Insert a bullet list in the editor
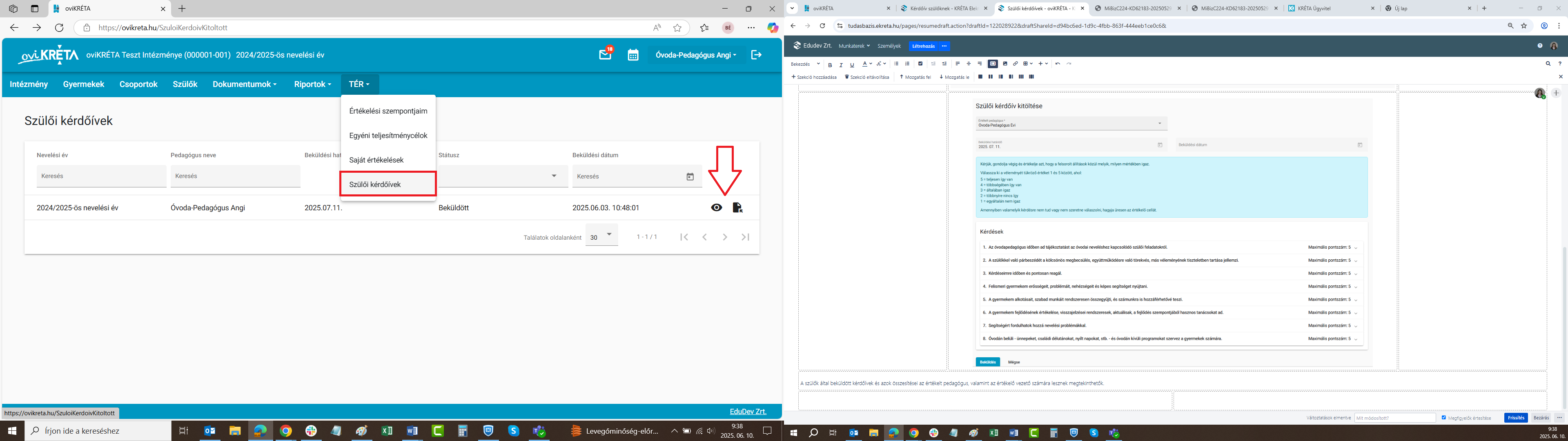1568x441 pixels. point(897,64)
